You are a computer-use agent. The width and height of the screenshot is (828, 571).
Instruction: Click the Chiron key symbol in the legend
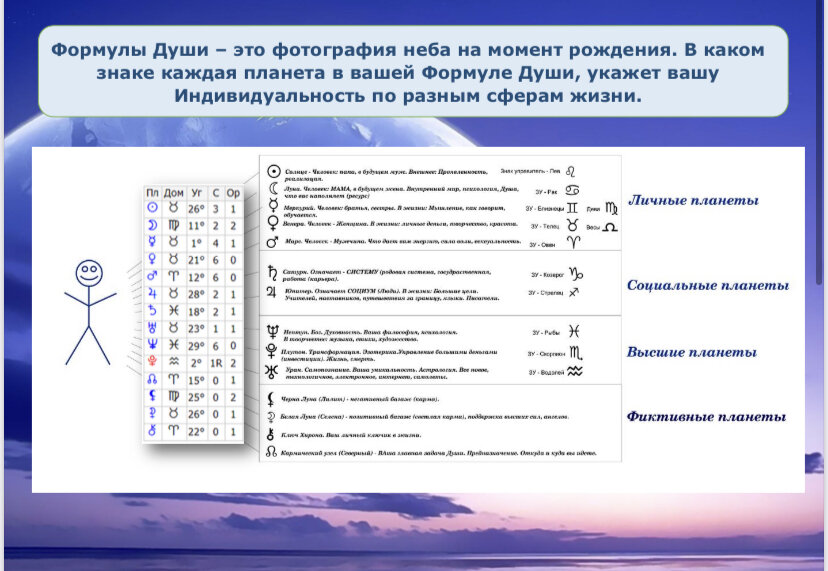pos(270,434)
